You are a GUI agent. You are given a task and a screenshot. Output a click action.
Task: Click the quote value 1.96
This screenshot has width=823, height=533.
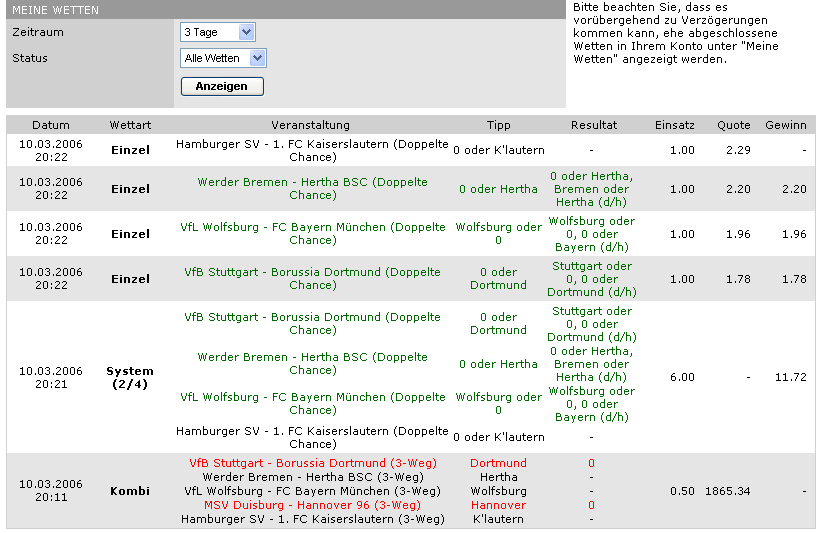tap(738, 234)
